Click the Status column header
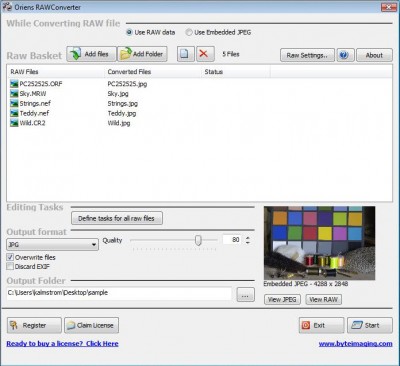Image resolution: width=400 pixels, height=366 pixels. coord(236,72)
